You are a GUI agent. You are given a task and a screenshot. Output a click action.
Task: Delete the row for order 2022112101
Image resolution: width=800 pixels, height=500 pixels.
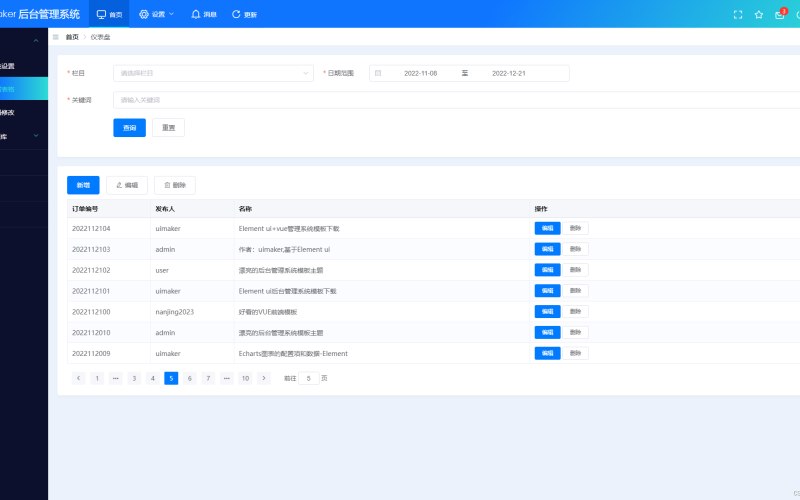pos(576,291)
